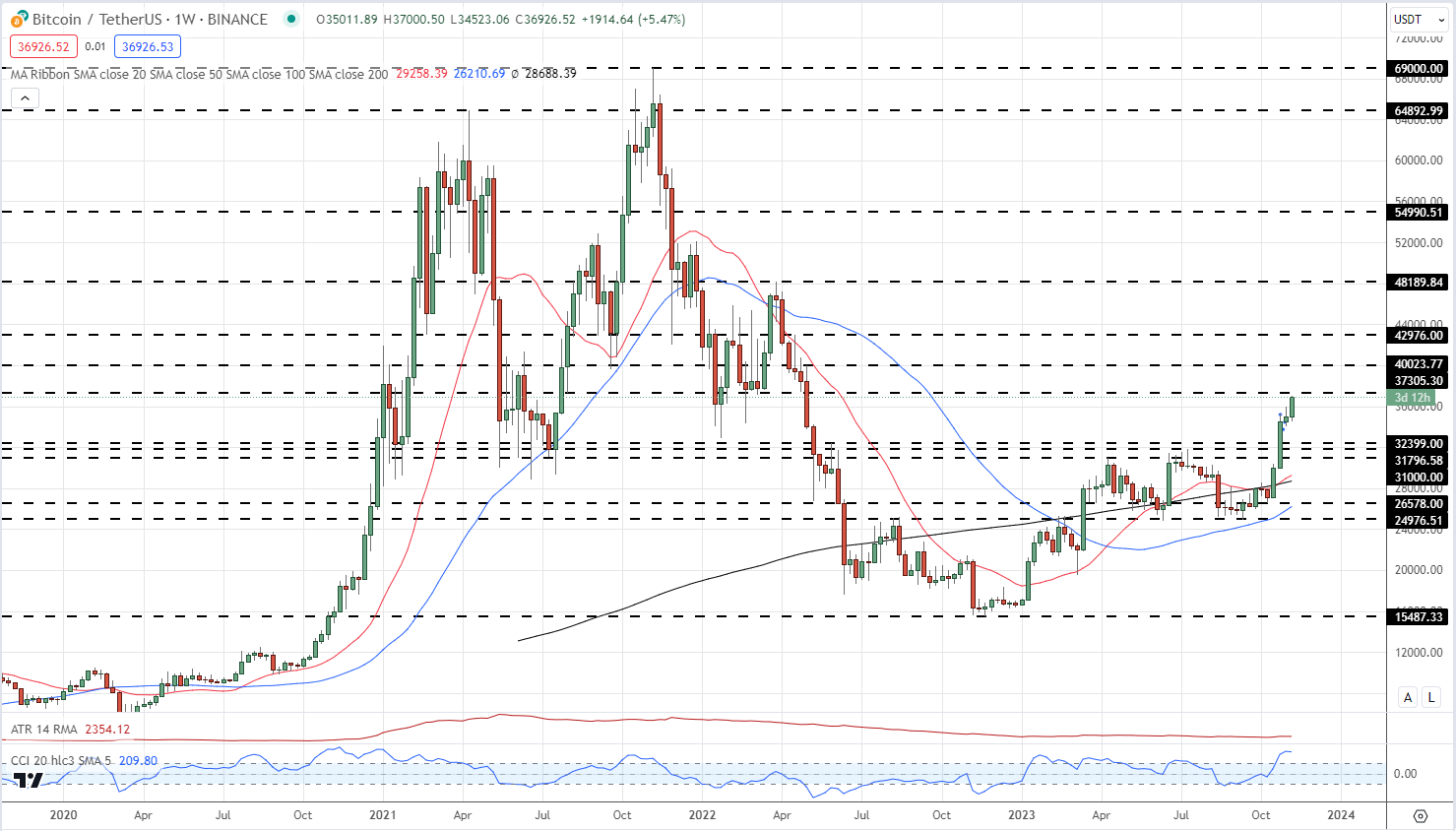Click the 26578.00 price level label
This screenshot has height=831, width=1456.
1419,504
